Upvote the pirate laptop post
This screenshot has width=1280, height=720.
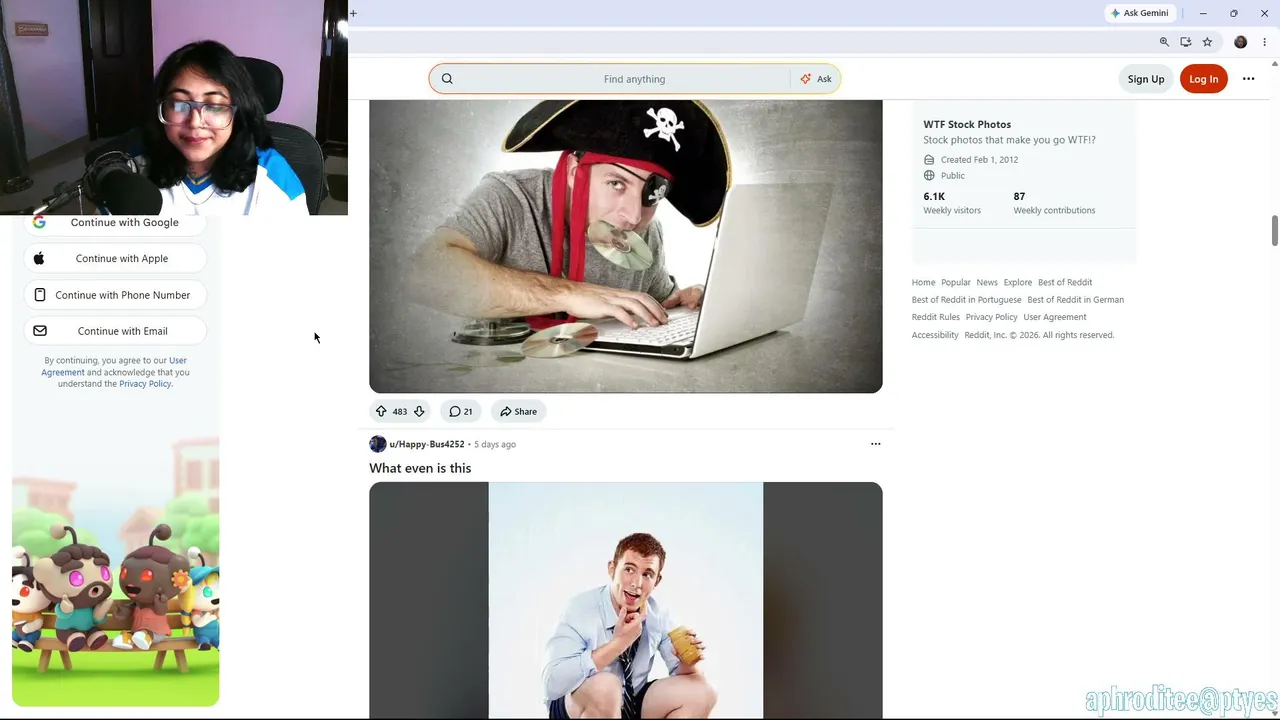point(381,411)
